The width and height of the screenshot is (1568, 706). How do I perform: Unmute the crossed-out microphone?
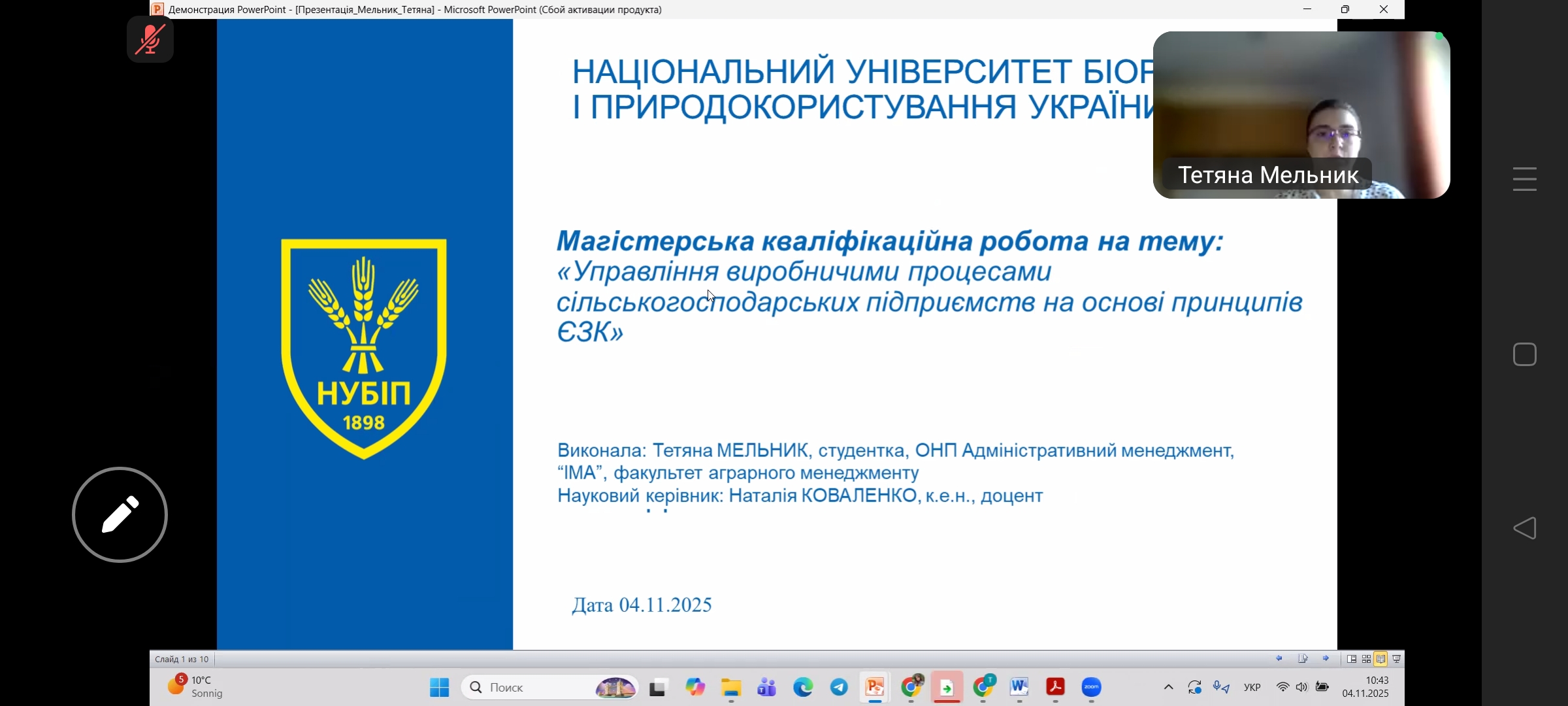[150, 39]
